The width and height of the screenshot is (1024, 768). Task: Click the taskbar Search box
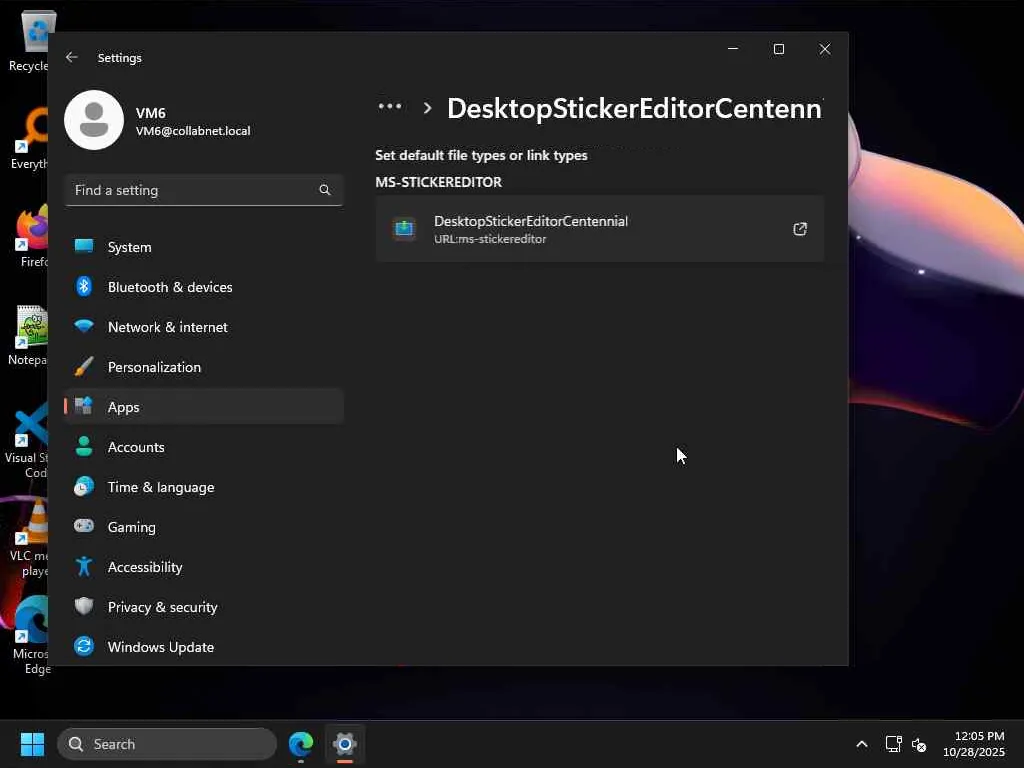pyautogui.click(x=167, y=744)
